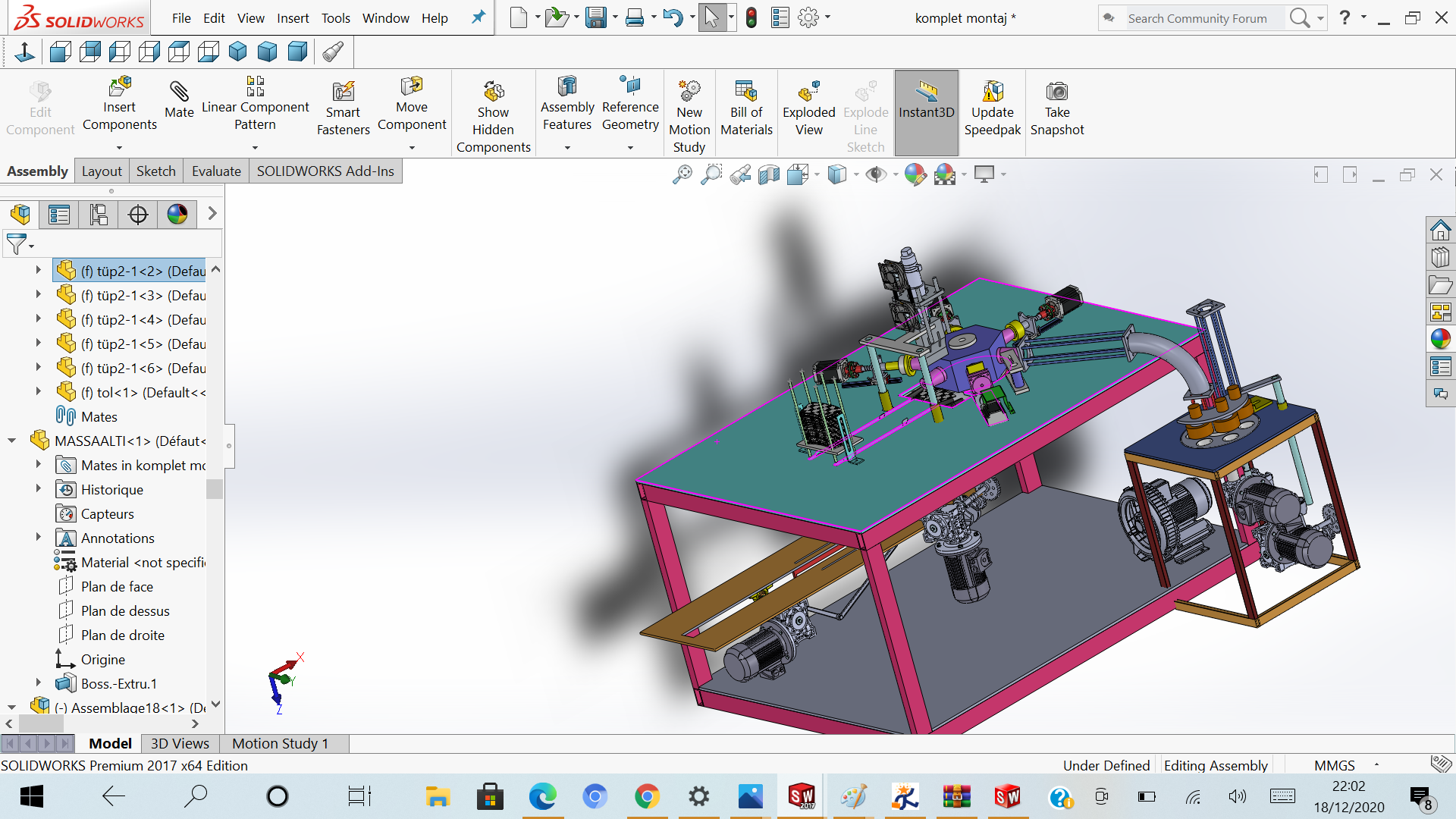1456x819 pixels.
Task: Open the Tools menu
Action: [335, 18]
